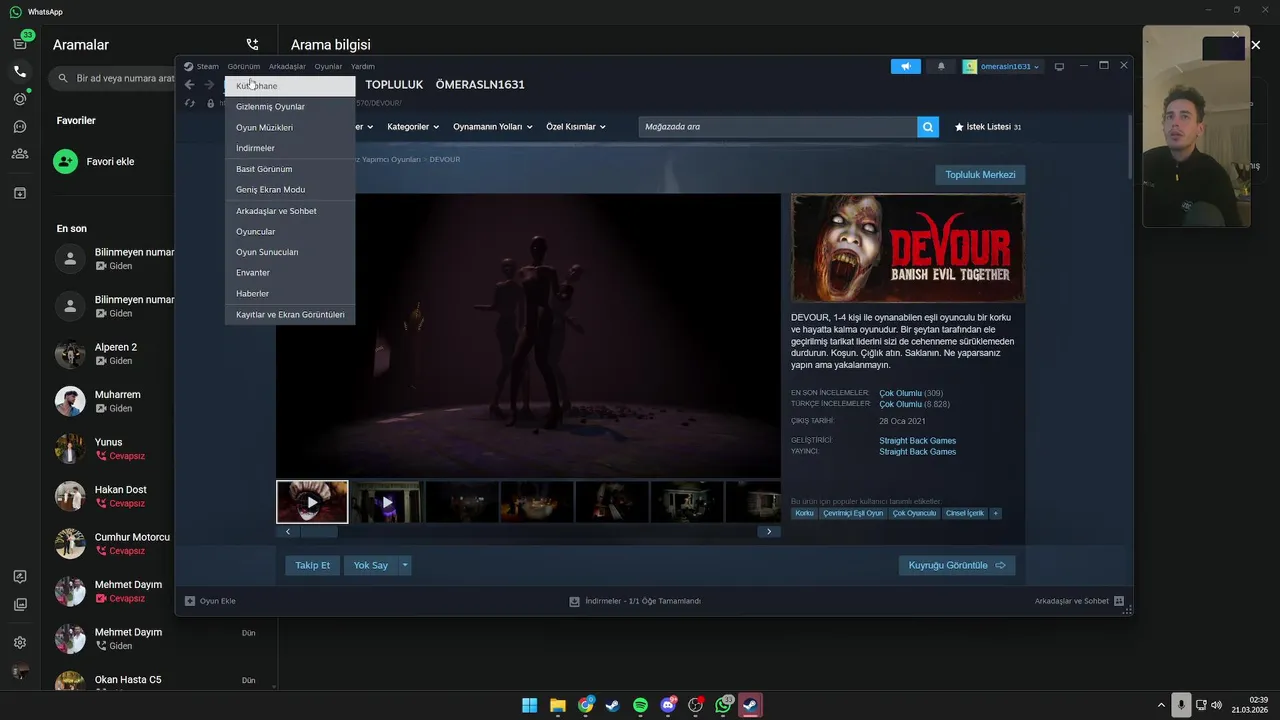The height and width of the screenshot is (720, 1280).
Task: Switch Steam to Big Picture monitor icon
Action: pos(1060,67)
